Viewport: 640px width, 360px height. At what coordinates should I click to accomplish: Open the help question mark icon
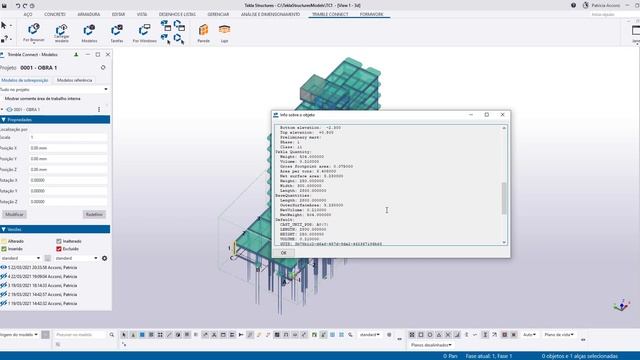[x=573, y=5]
